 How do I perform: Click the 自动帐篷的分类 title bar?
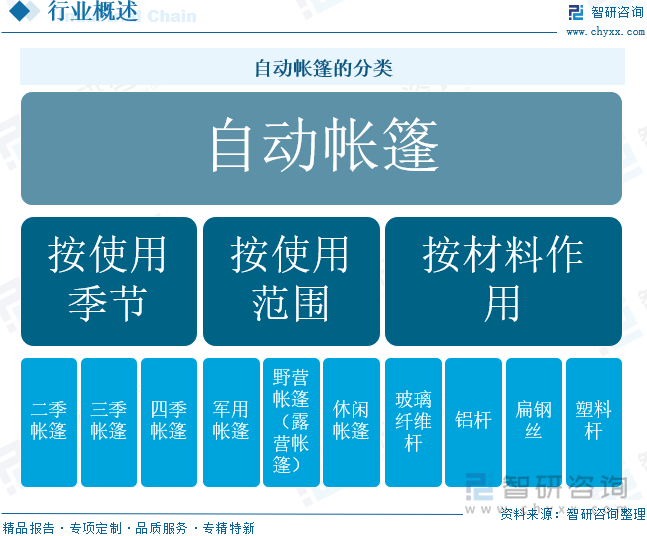322,66
